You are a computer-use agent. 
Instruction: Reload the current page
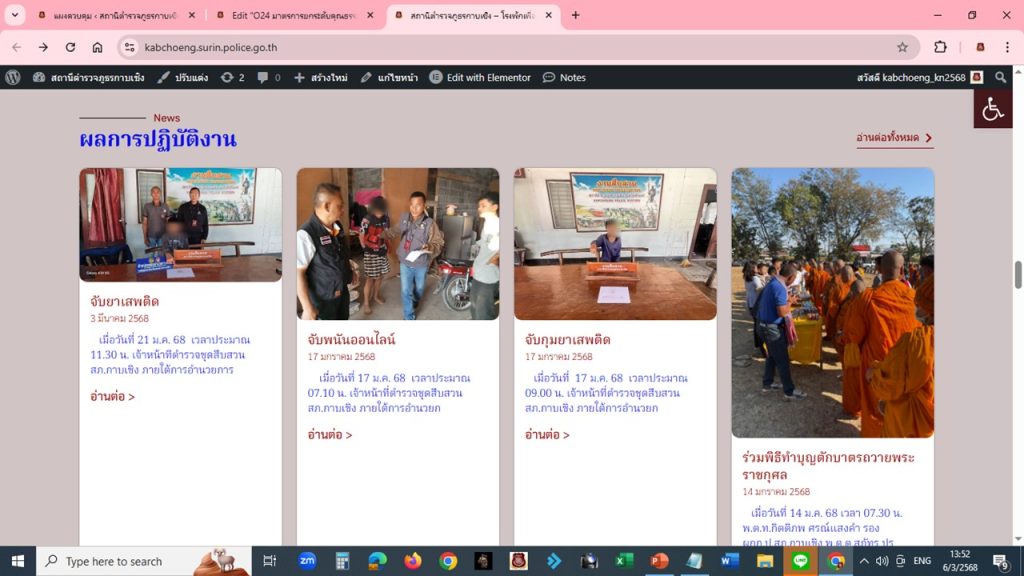70,47
